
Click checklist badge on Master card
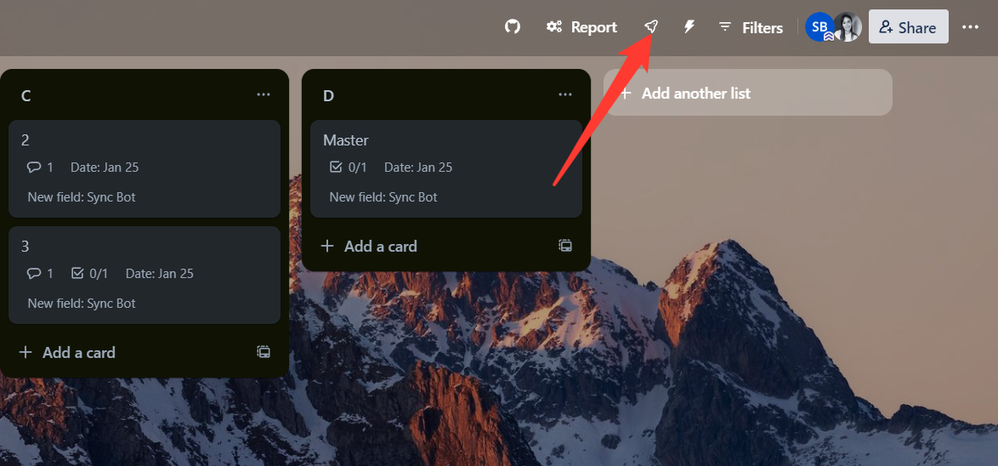pos(348,167)
